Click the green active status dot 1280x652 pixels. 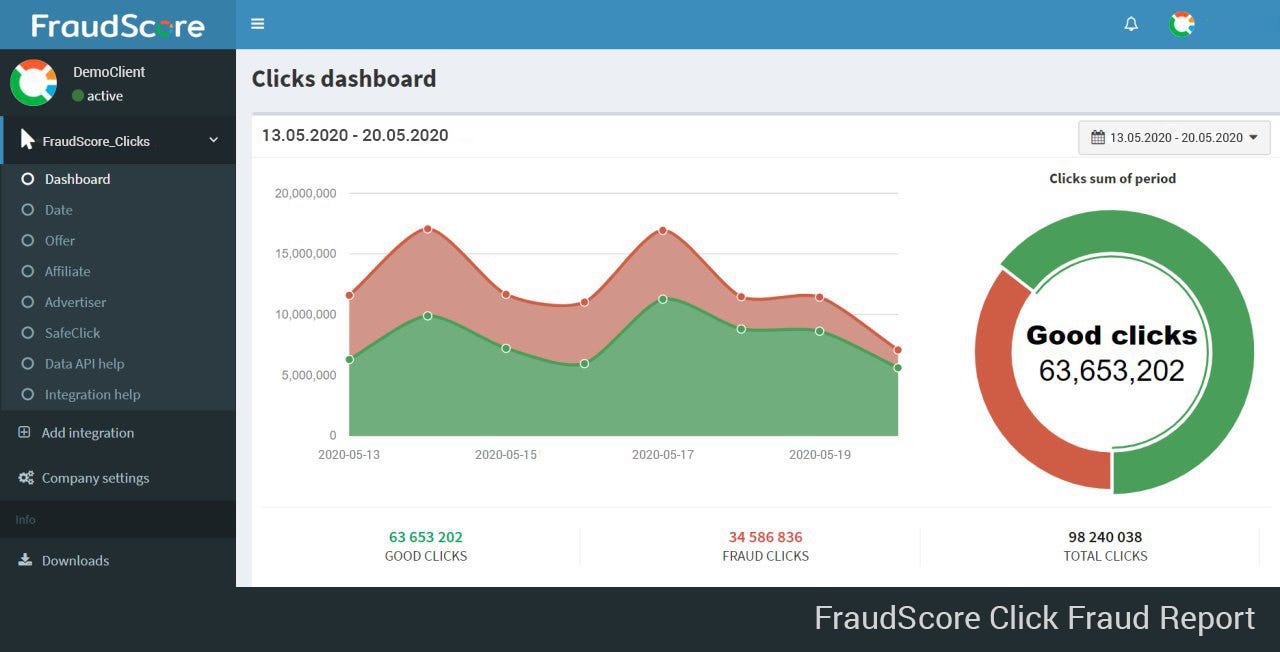point(78,96)
